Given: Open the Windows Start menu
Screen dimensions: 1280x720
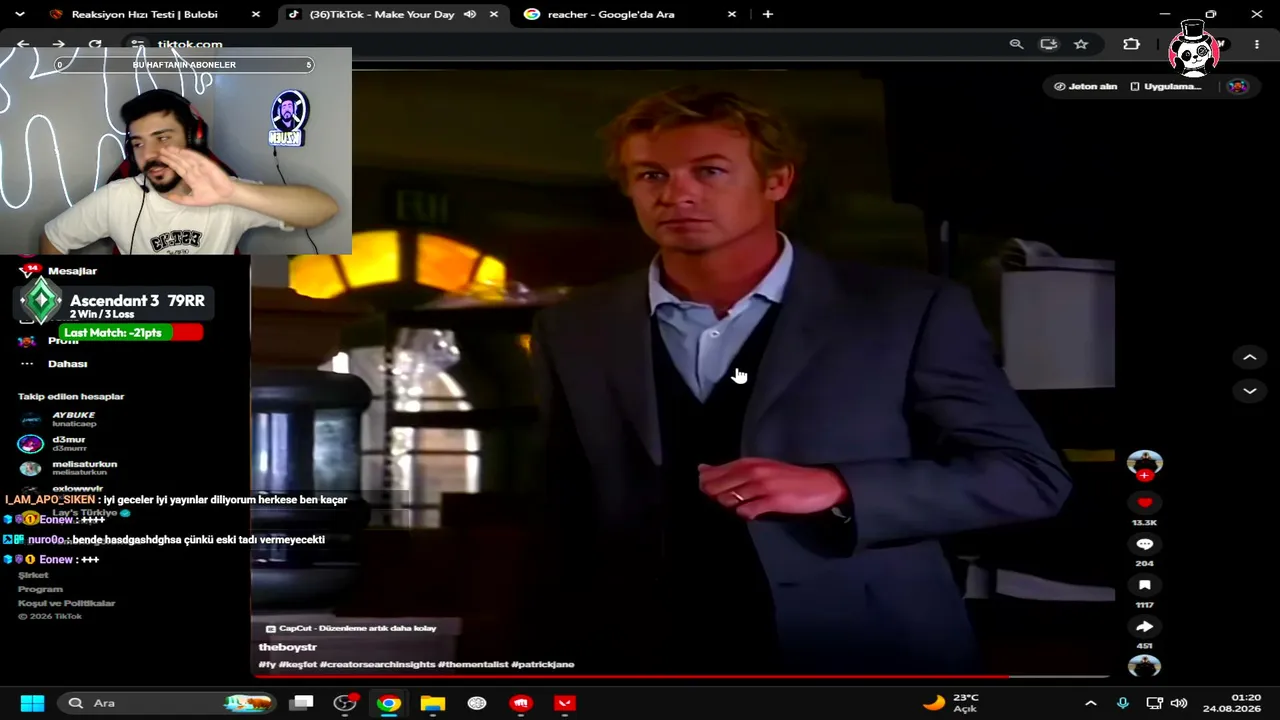Looking at the screenshot, I should point(32,703).
